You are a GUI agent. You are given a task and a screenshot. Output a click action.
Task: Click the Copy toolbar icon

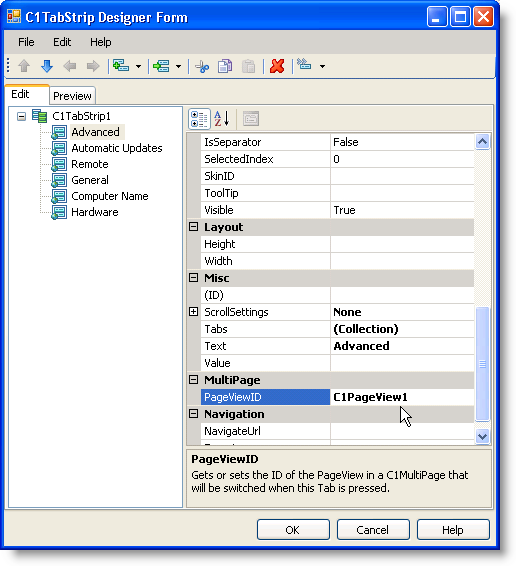point(225,66)
